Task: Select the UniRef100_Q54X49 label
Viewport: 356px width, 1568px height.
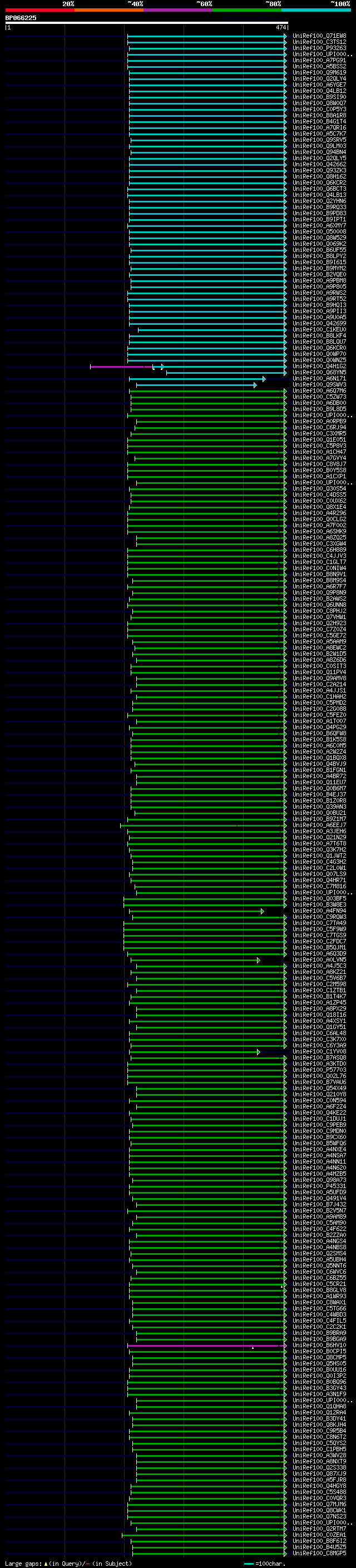Action: point(319,1088)
